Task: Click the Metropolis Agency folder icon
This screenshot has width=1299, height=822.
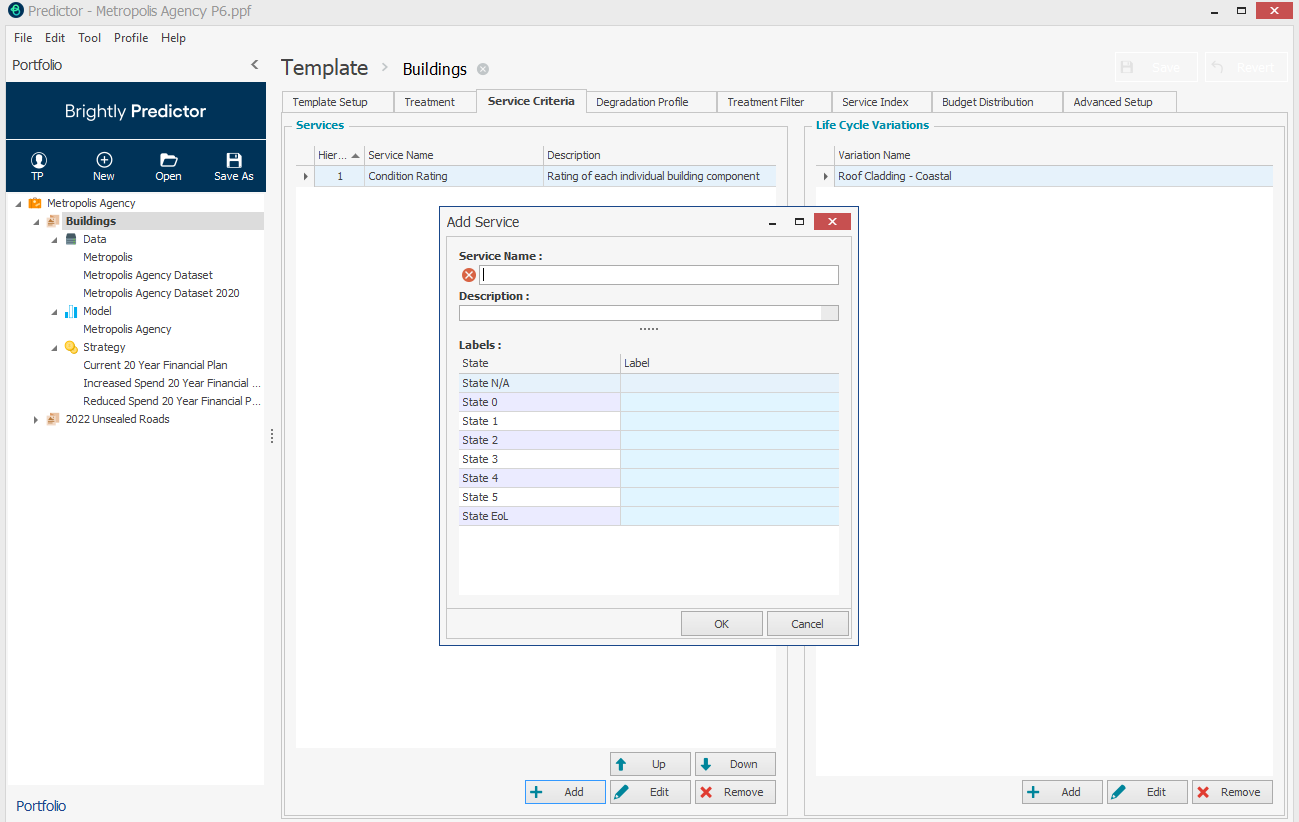Action: click(x=35, y=203)
